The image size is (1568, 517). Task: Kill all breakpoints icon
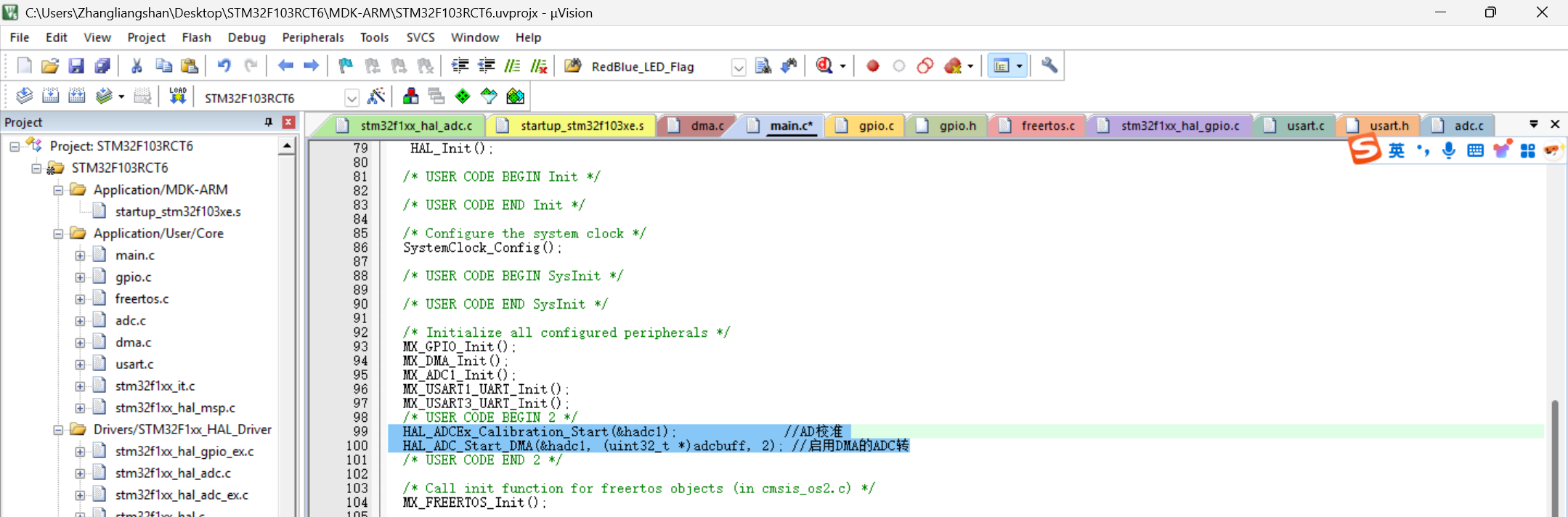pos(953,66)
